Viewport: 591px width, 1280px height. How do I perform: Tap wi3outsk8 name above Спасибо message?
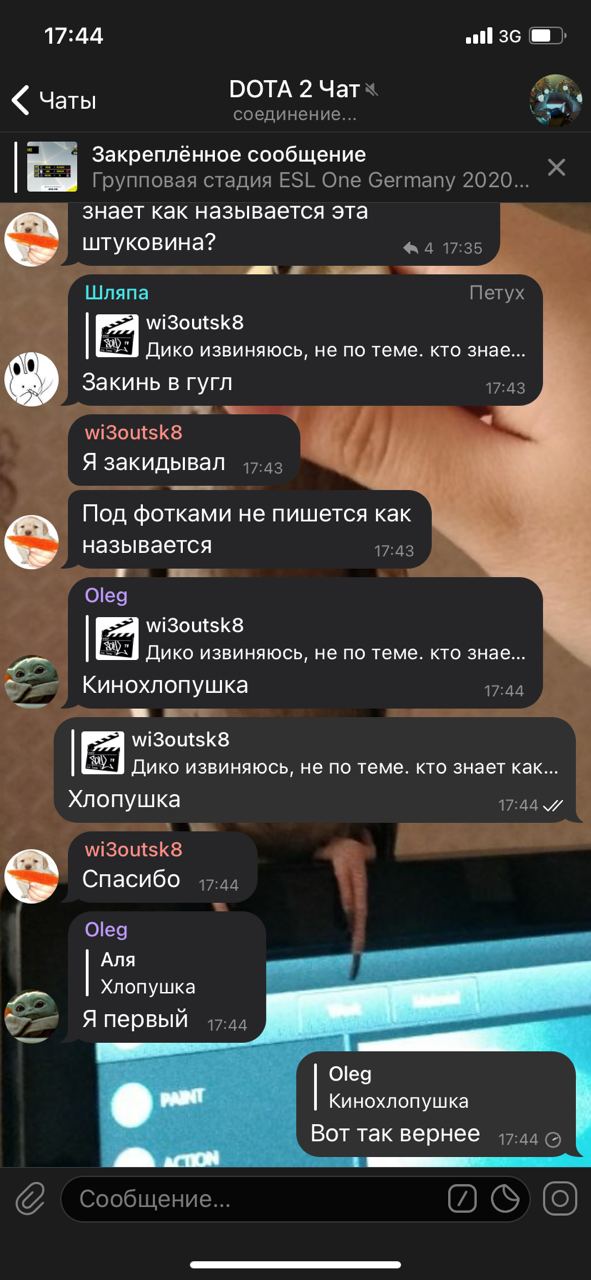pyautogui.click(x=133, y=850)
